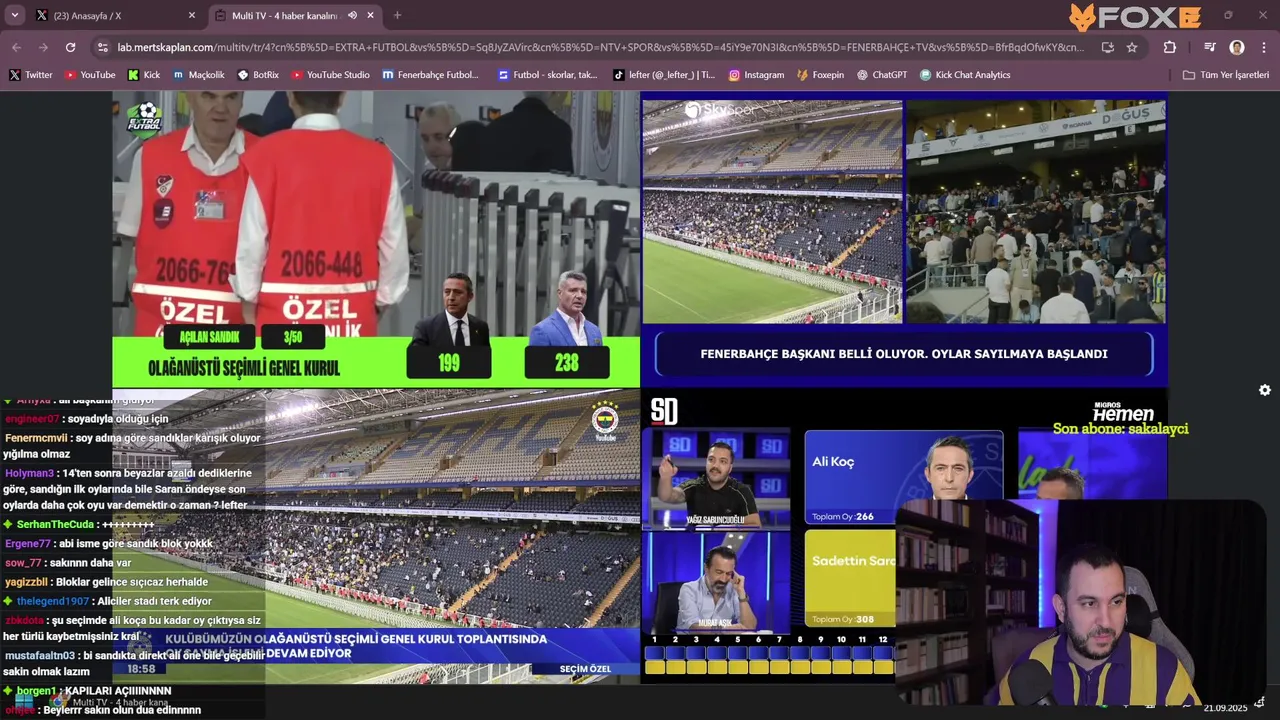Screen dimensions: 1280x720
Task: Click chat username Ergene77
Action: pos(28,544)
